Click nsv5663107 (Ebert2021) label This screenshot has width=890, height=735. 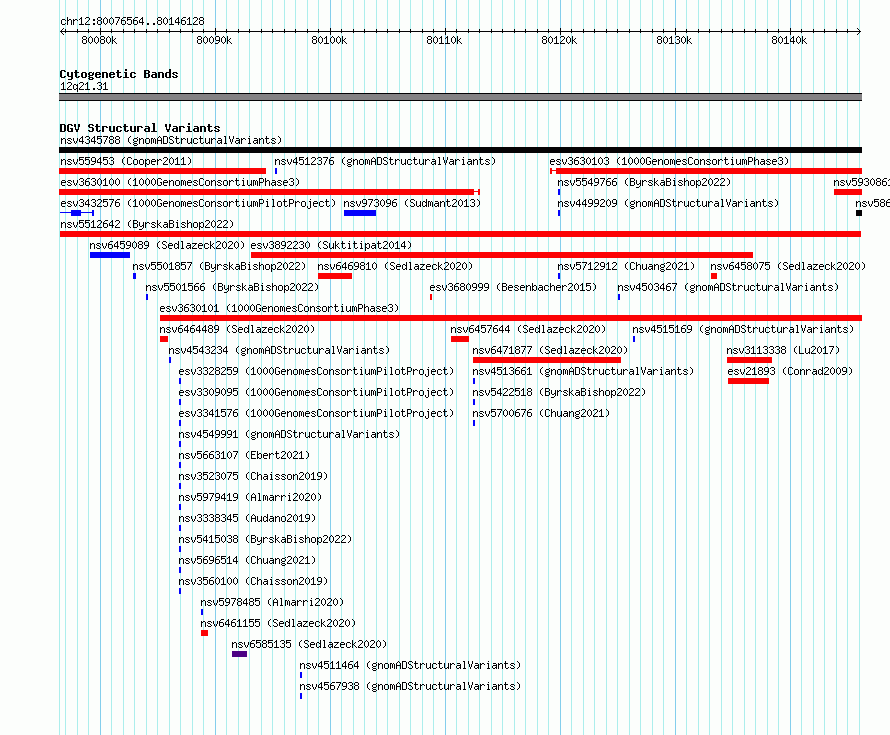tap(245, 455)
